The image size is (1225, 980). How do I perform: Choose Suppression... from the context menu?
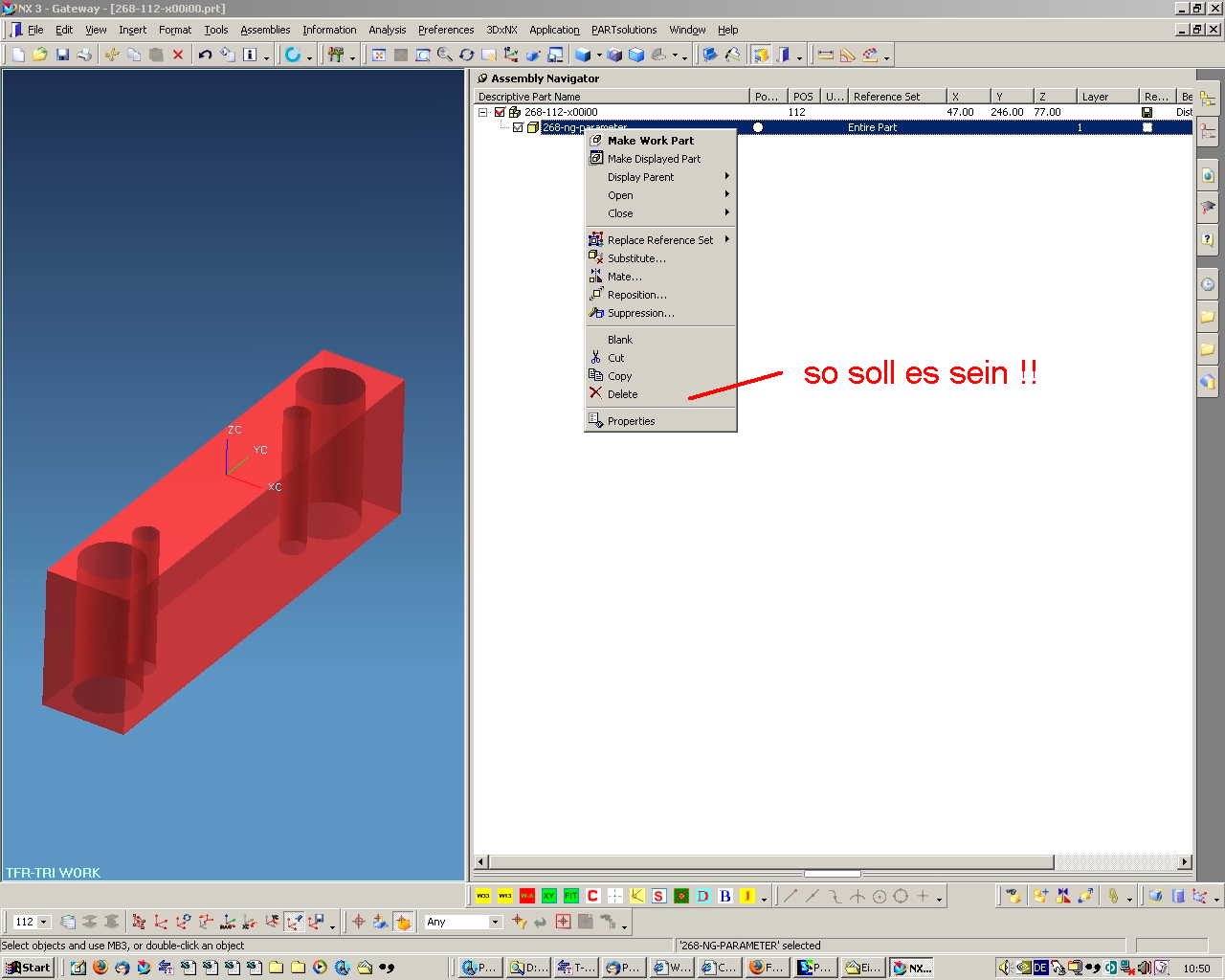(x=660, y=313)
